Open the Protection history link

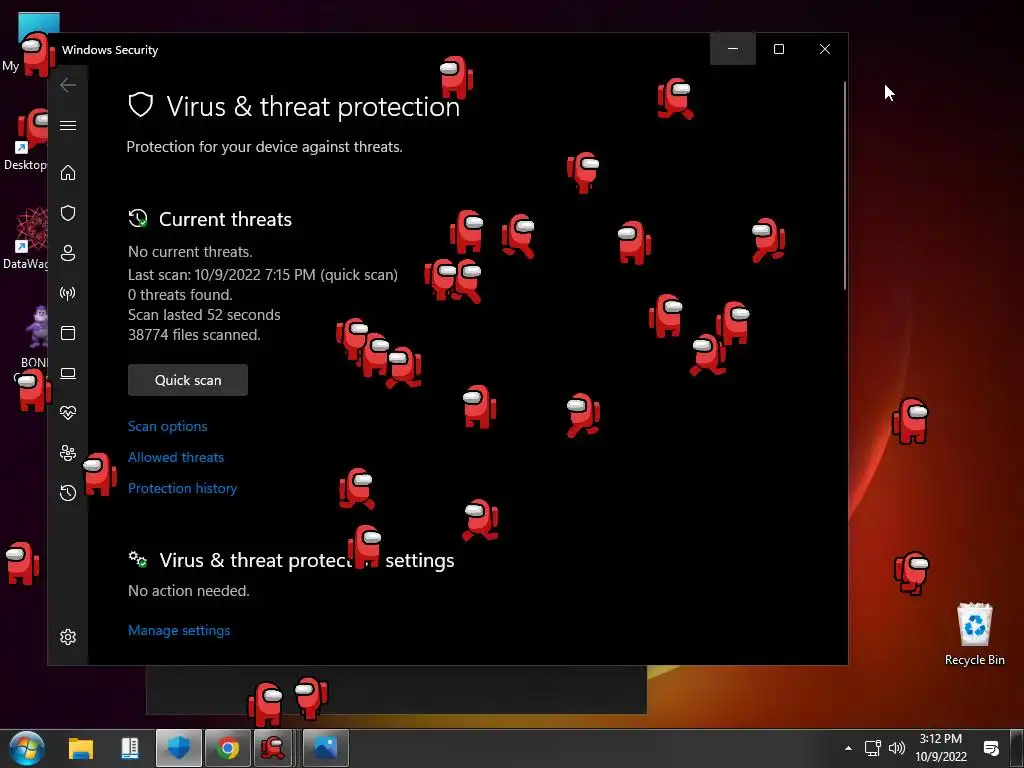coord(182,488)
